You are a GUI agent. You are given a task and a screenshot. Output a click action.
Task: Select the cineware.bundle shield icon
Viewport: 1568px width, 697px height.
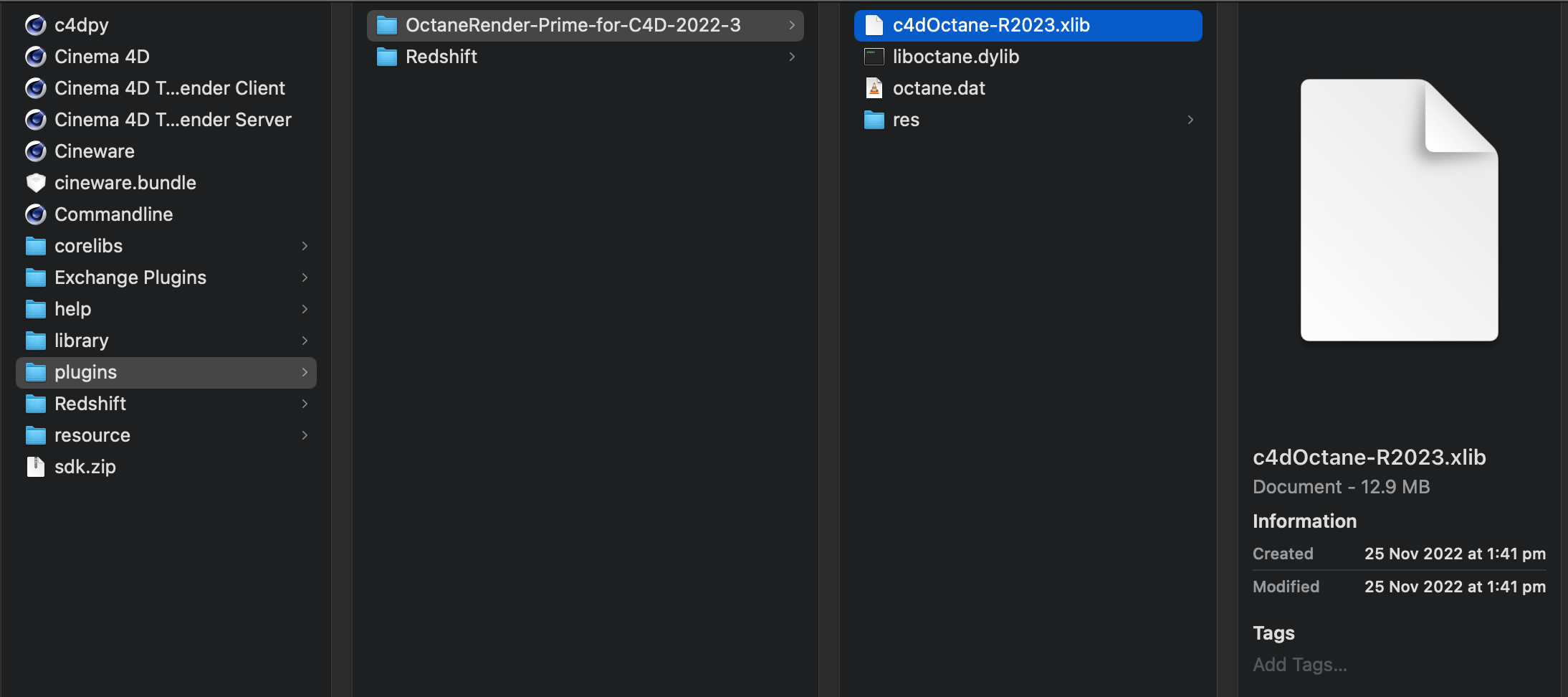[35, 183]
